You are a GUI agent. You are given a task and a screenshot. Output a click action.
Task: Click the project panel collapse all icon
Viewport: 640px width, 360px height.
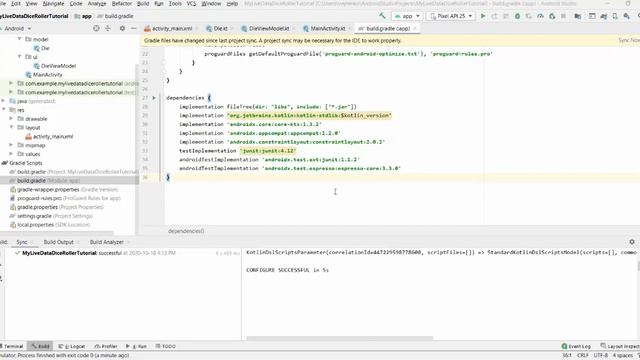coord(108,29)
